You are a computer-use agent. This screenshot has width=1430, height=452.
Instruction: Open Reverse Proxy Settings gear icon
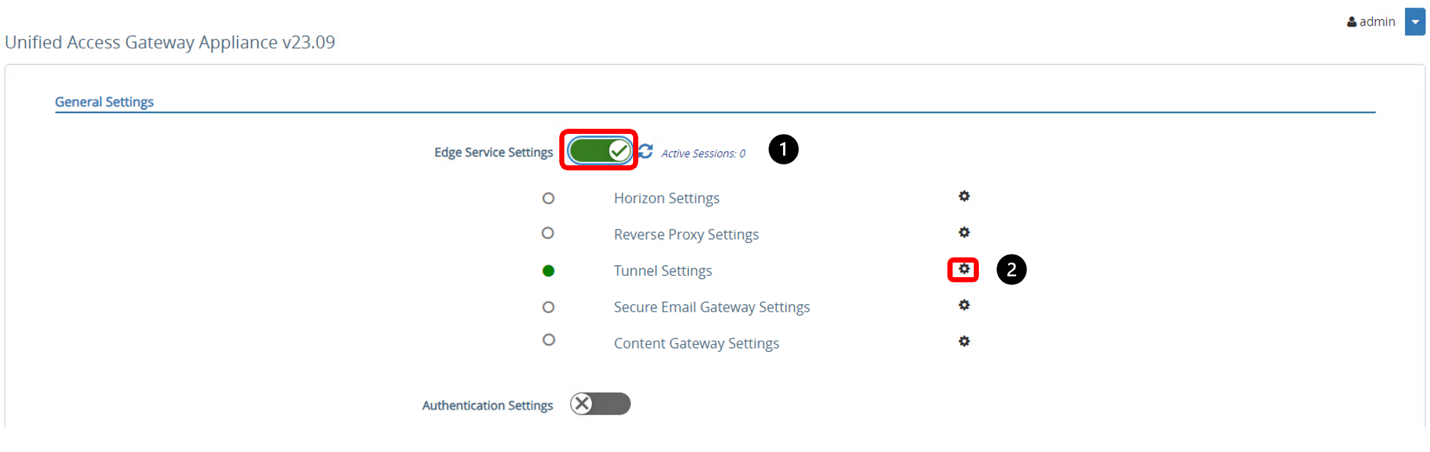[x=964, y=233]
